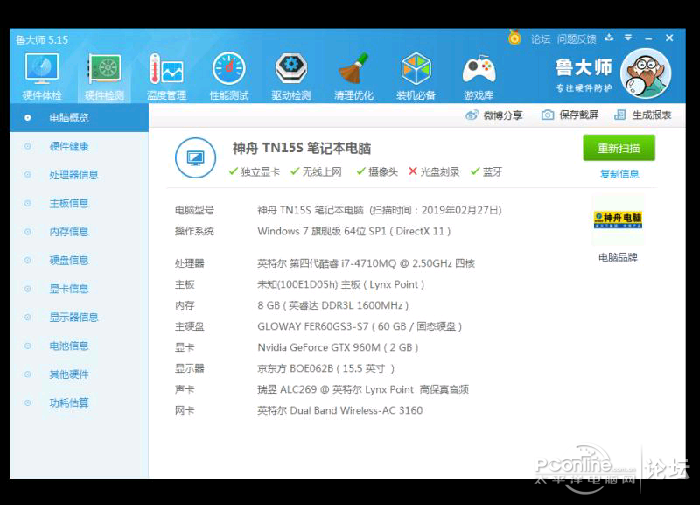Click 保存截屏 save screenshot
700x505 pixels.
(x=570, y=115)
